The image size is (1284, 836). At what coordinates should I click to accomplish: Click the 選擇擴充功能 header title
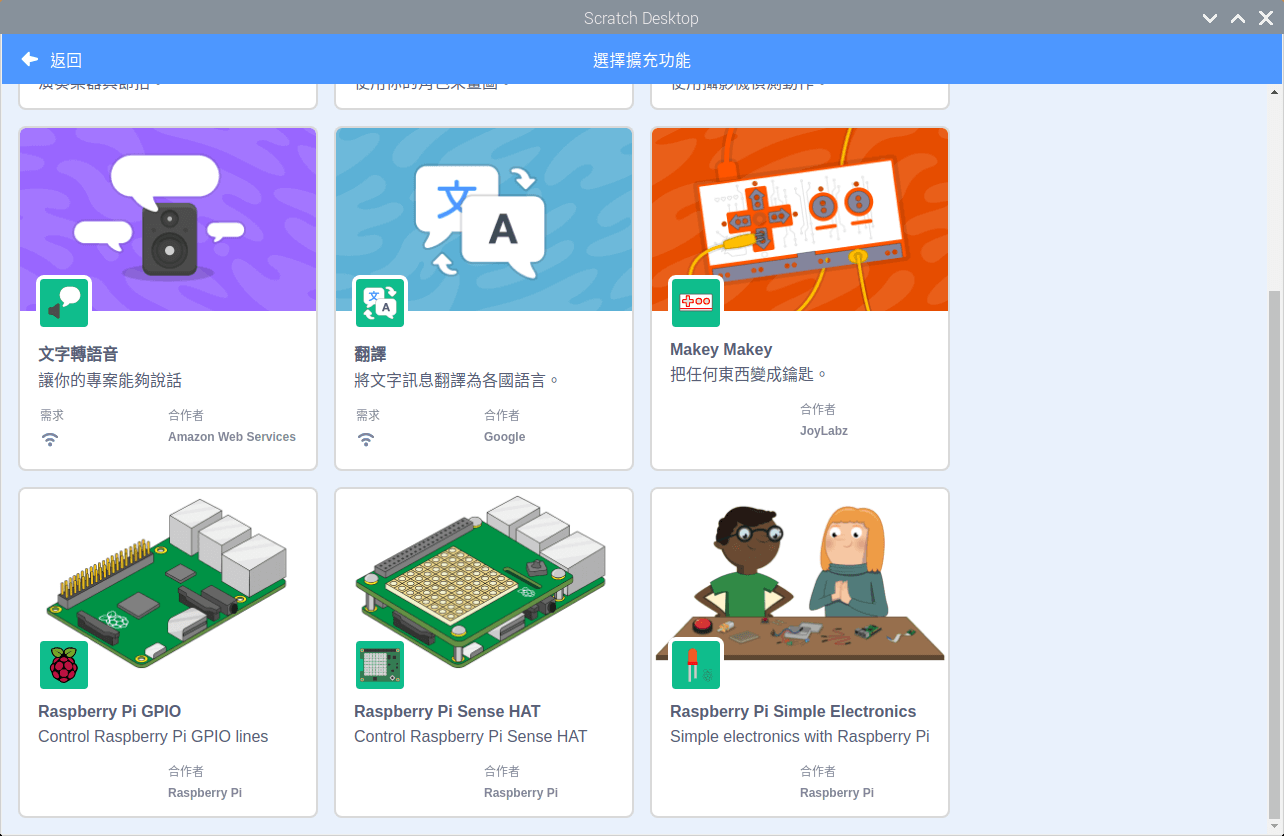point(642,61)
